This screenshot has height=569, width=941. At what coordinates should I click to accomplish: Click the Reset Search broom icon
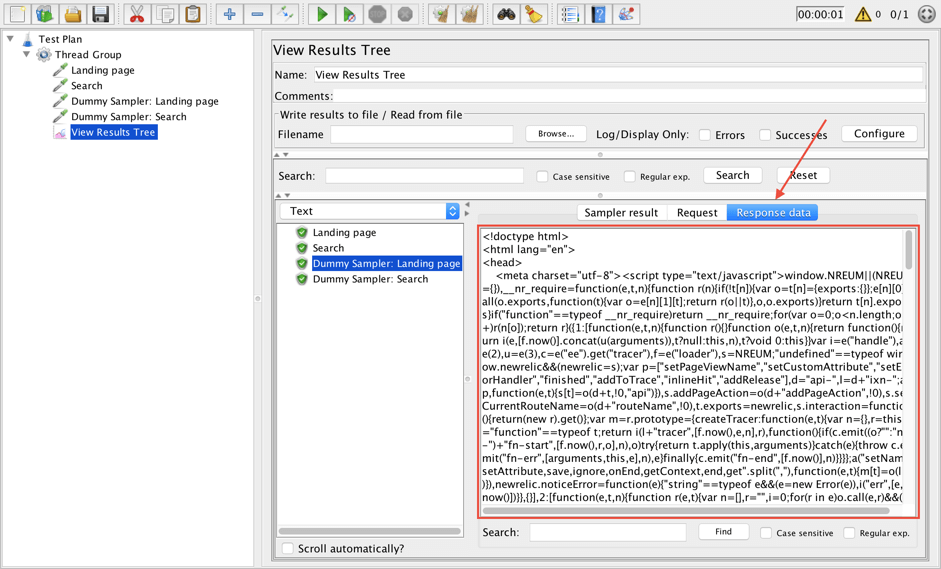click(x=534, y=14)
